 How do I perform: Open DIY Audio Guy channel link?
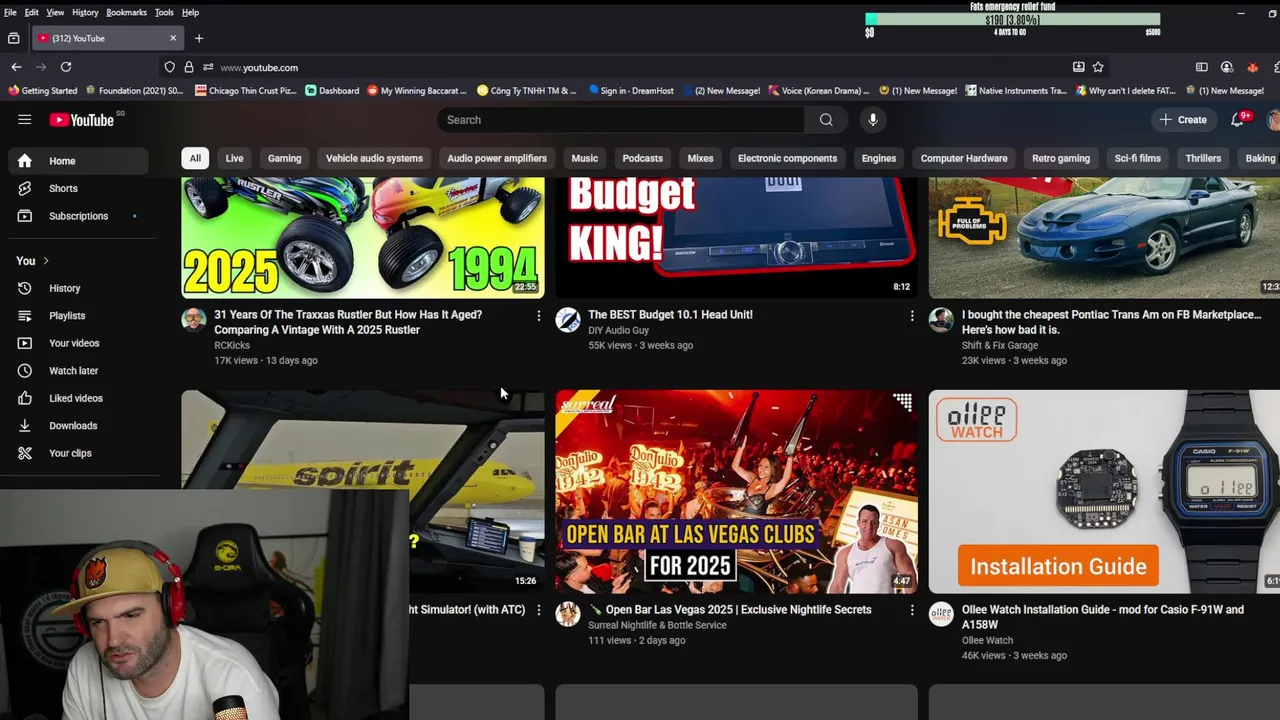tap(618, 330)
